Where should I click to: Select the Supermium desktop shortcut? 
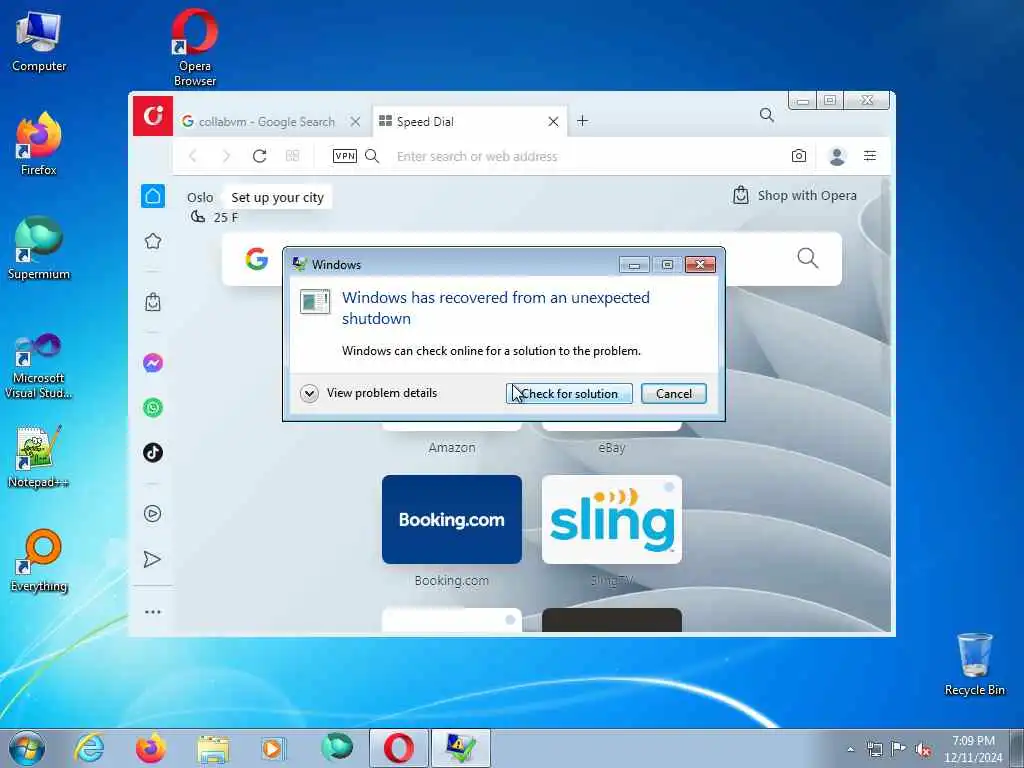tap(39, 248)
